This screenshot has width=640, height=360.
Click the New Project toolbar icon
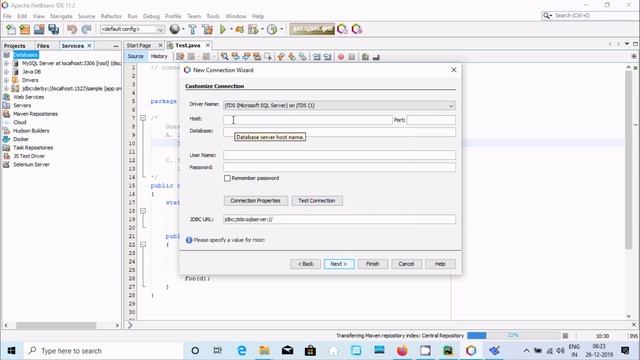tap(25, 29)
